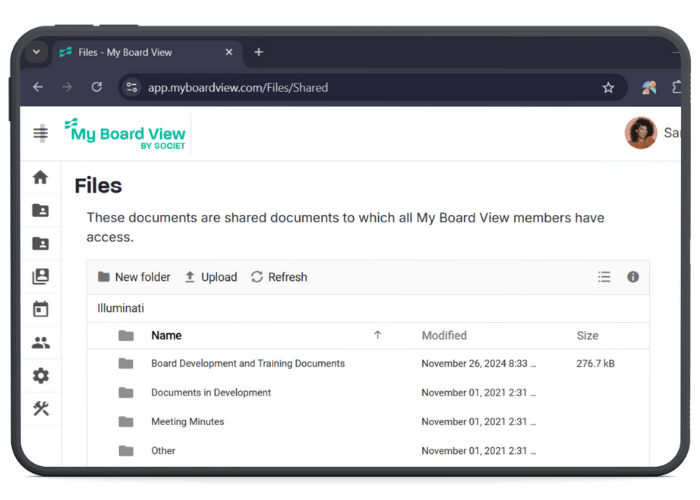Open the hamburger navigation menu
The image size is (700, 500).
tap(41, 133)
